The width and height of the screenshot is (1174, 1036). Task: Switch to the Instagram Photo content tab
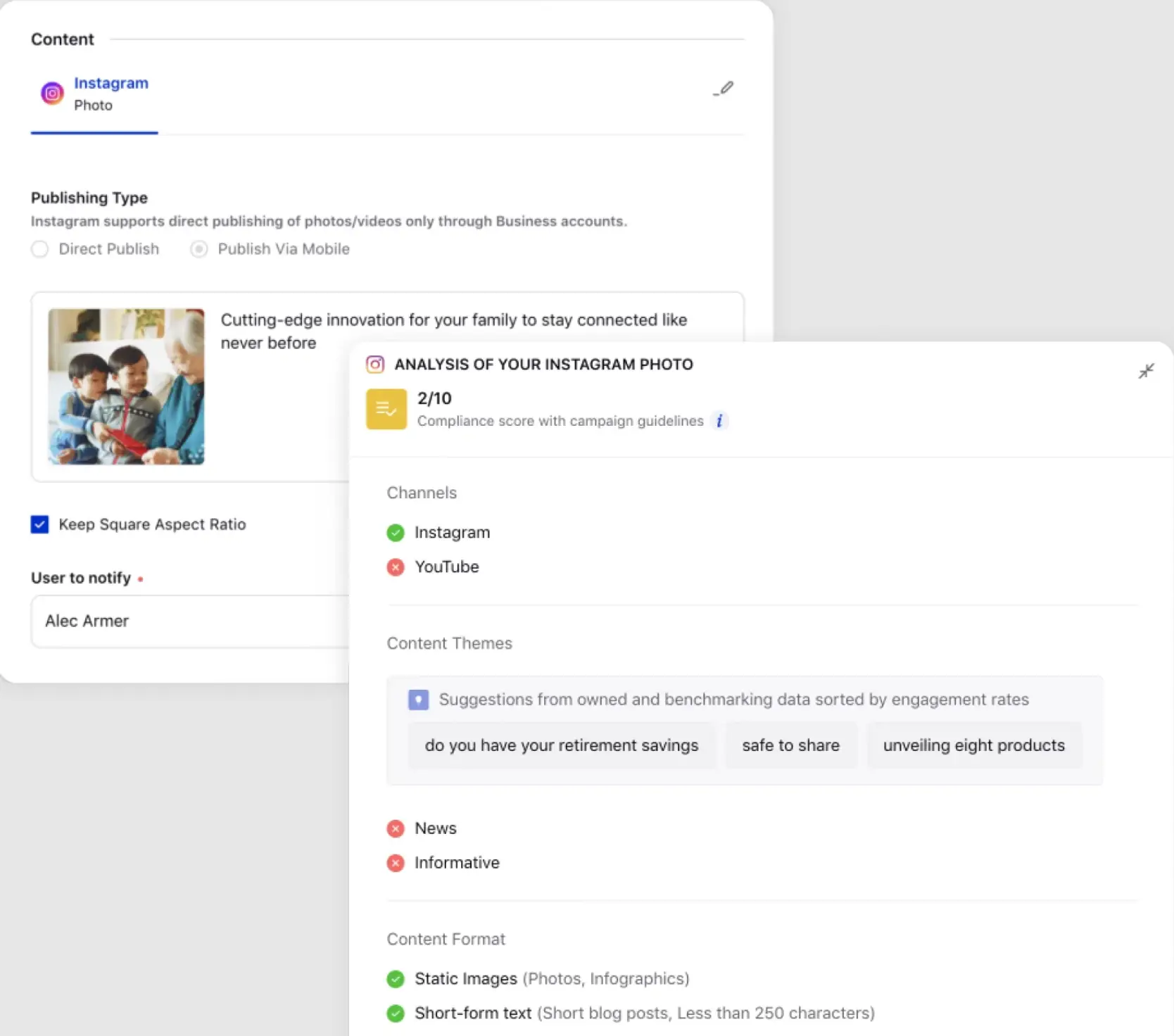[94, 94]
